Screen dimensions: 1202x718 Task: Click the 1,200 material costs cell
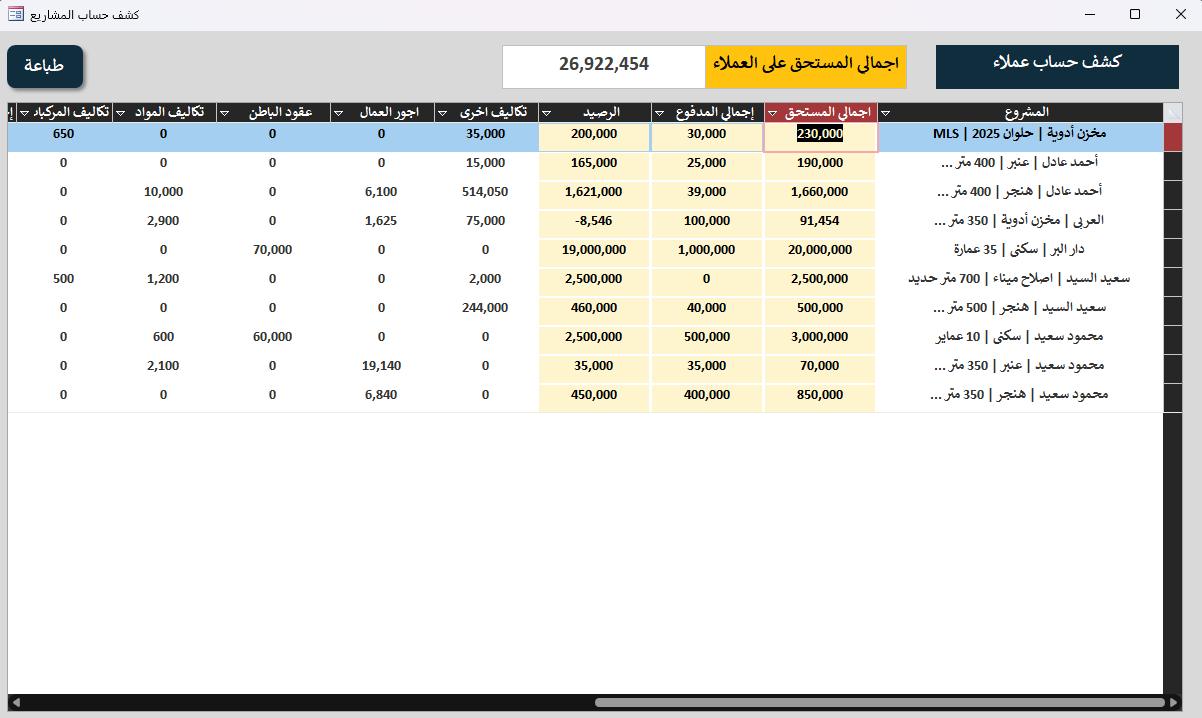tap(165, 282)
